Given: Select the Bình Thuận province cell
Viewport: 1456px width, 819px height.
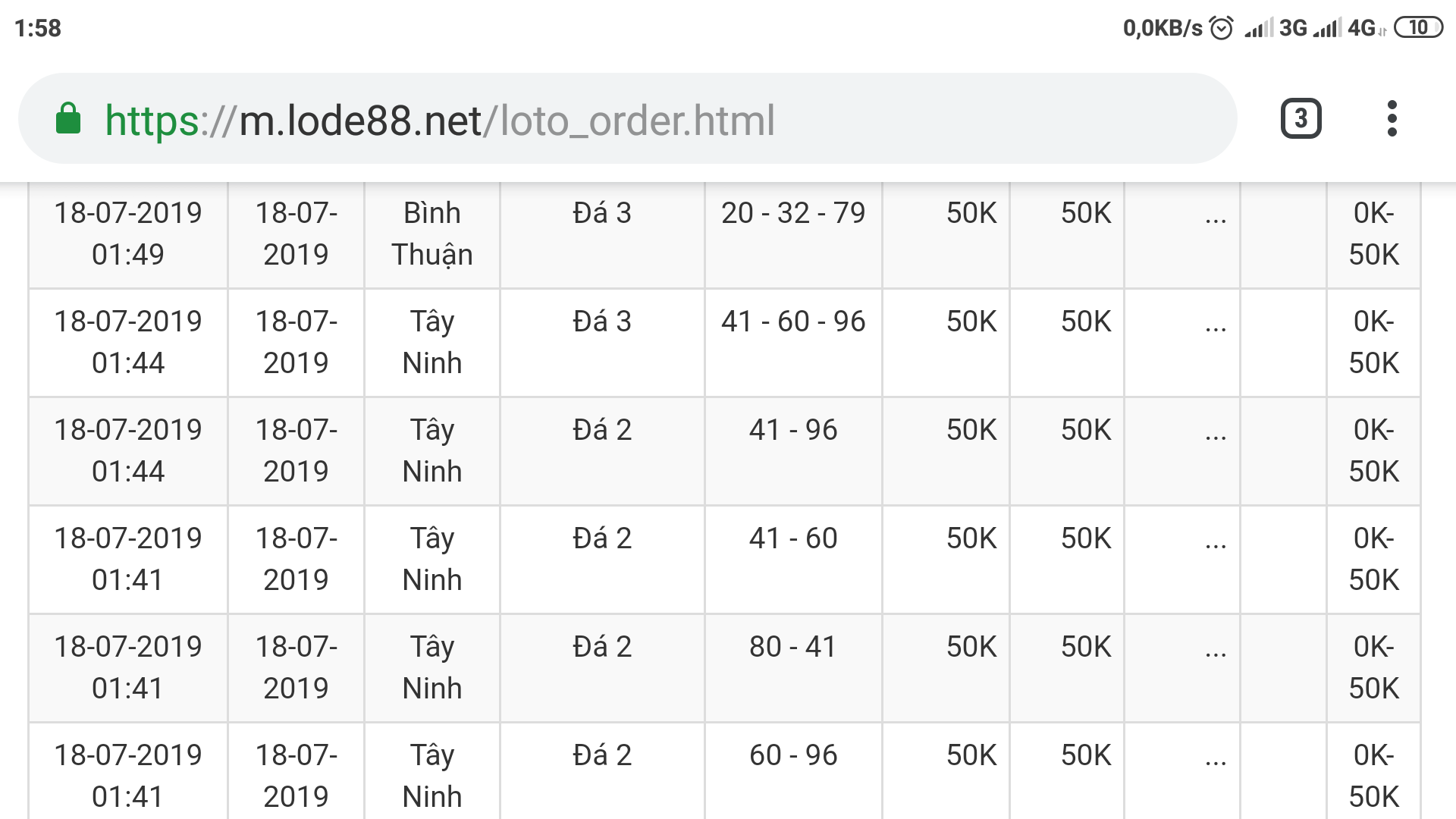Looking at the screenshot, I should pyautogui.click(x=432, y=234).
